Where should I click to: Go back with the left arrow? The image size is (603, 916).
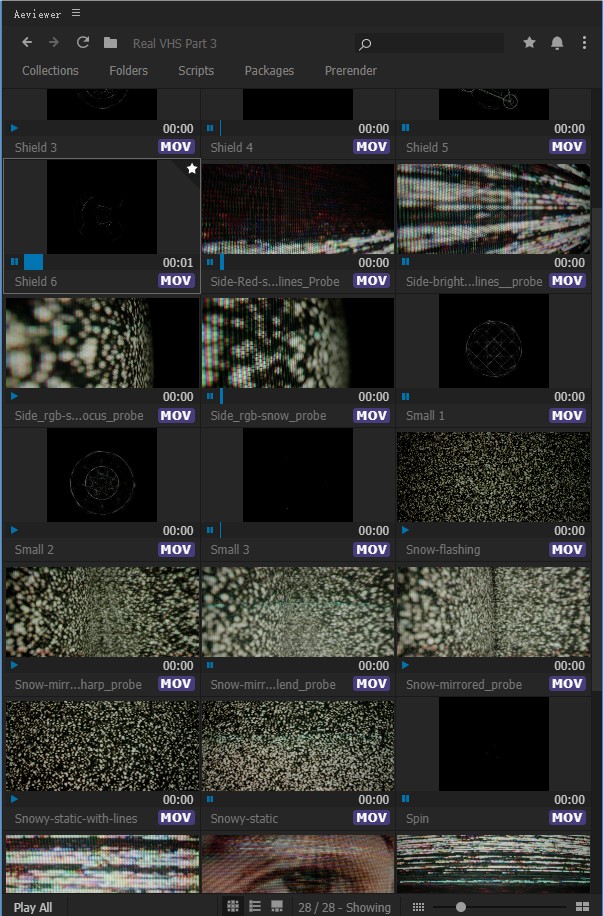(x=27, y=43)
